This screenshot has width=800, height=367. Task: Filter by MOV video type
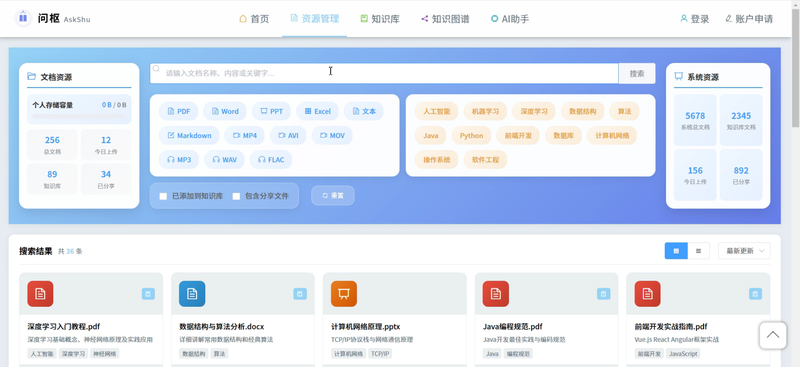coord(332,135)
